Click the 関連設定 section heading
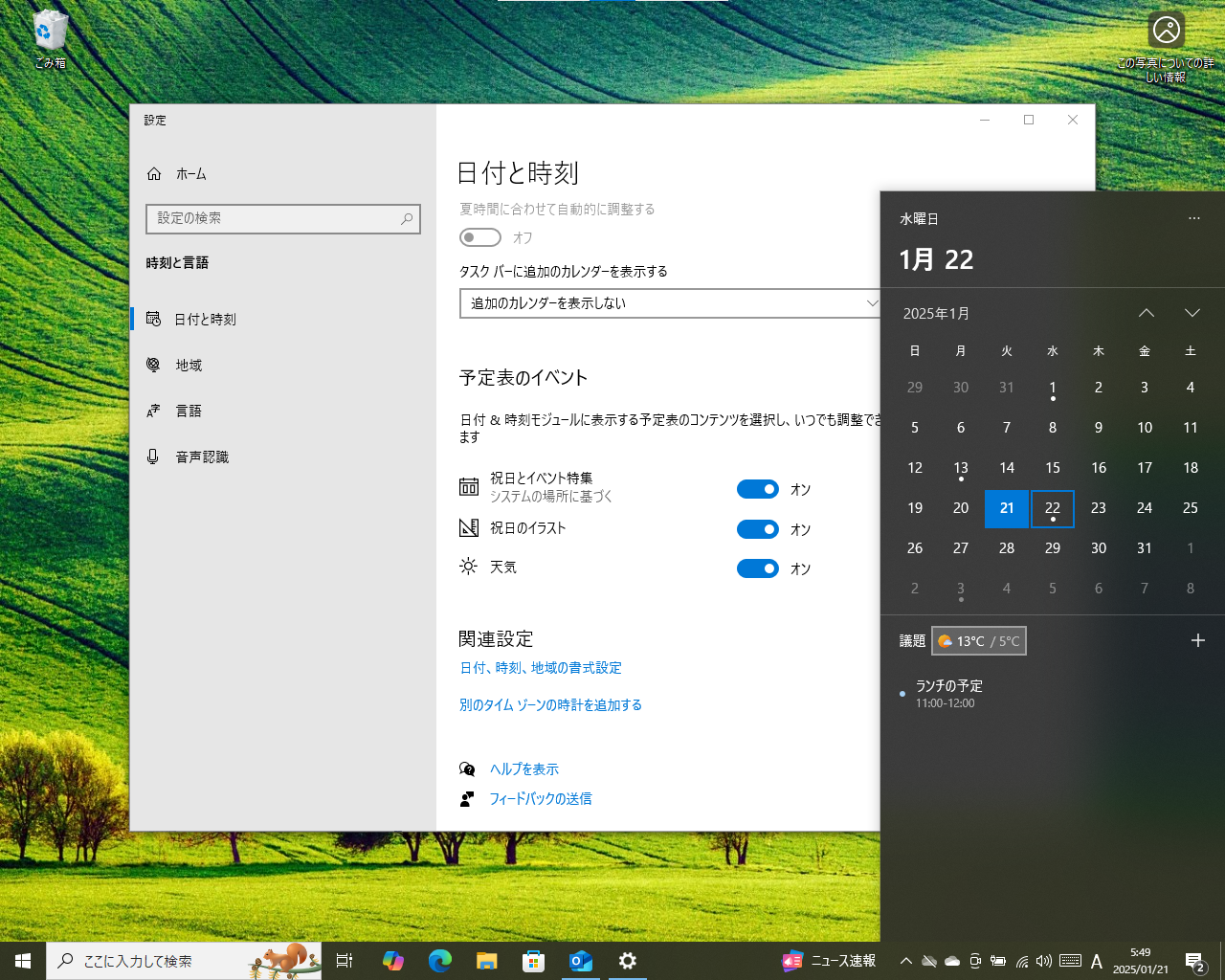This screenshot has height=980, width=1225. pos(496,639)
